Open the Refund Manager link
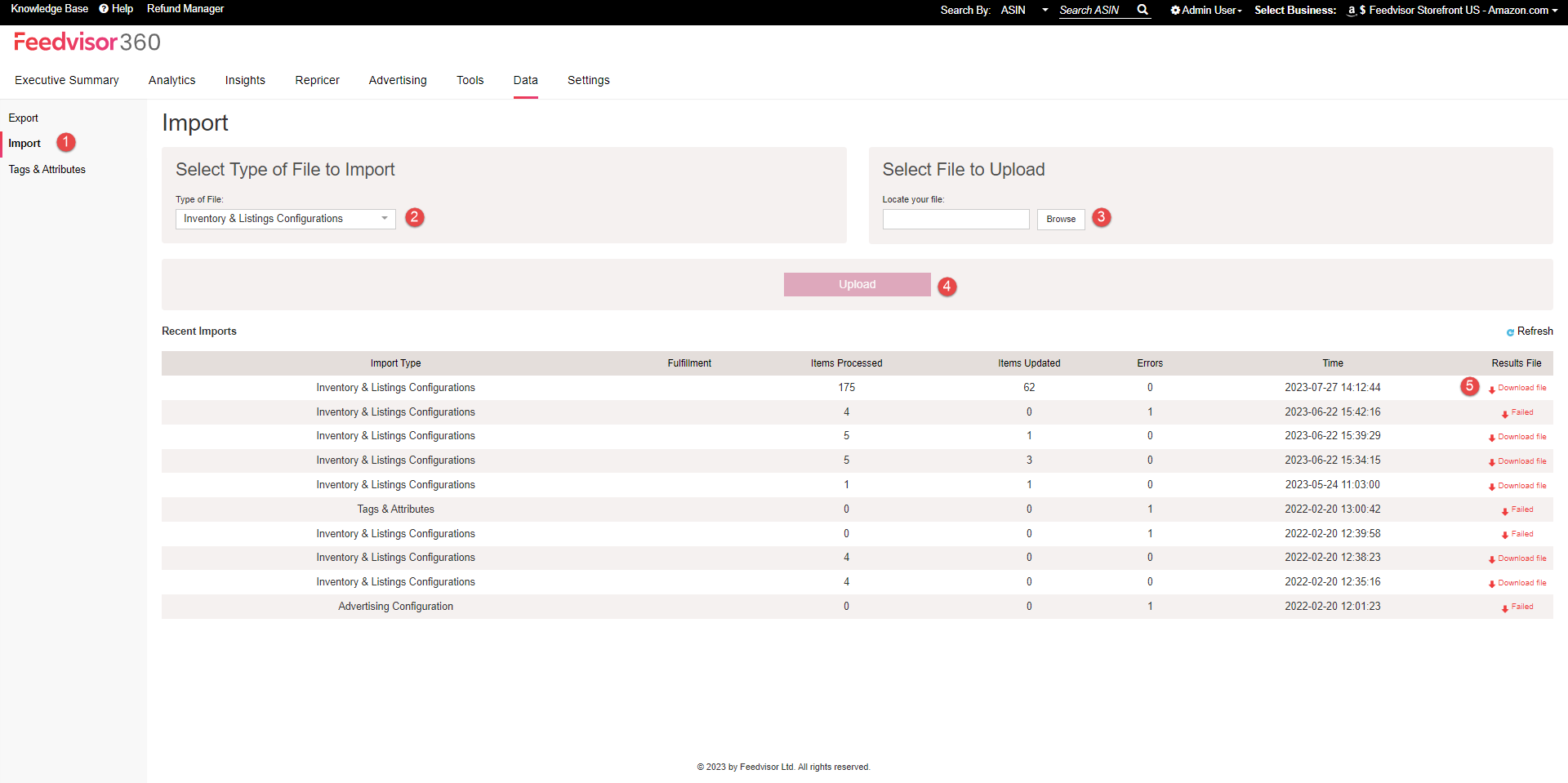Viewport: 1568px width, 783px height. pyautogui.click(x=185, y=9)
